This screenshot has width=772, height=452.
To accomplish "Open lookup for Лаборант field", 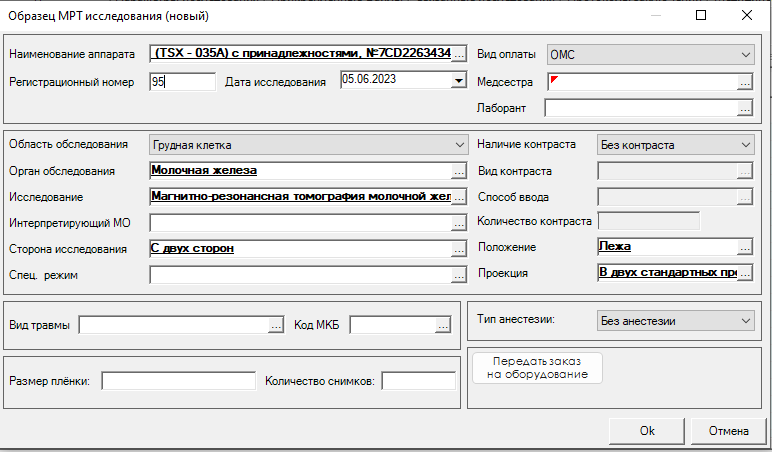I will pos(744,108).
